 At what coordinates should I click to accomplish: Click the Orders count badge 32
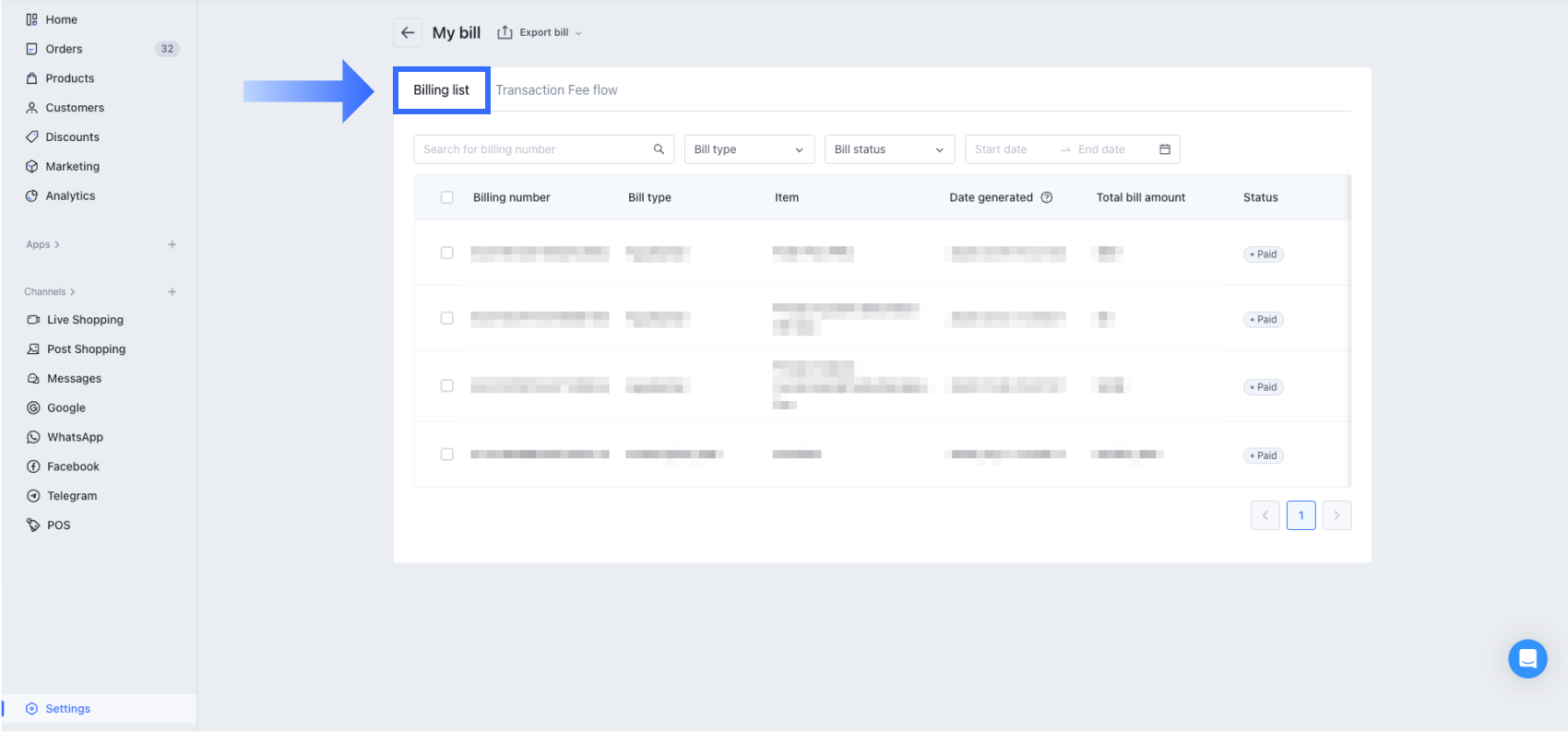coord(167,49)
